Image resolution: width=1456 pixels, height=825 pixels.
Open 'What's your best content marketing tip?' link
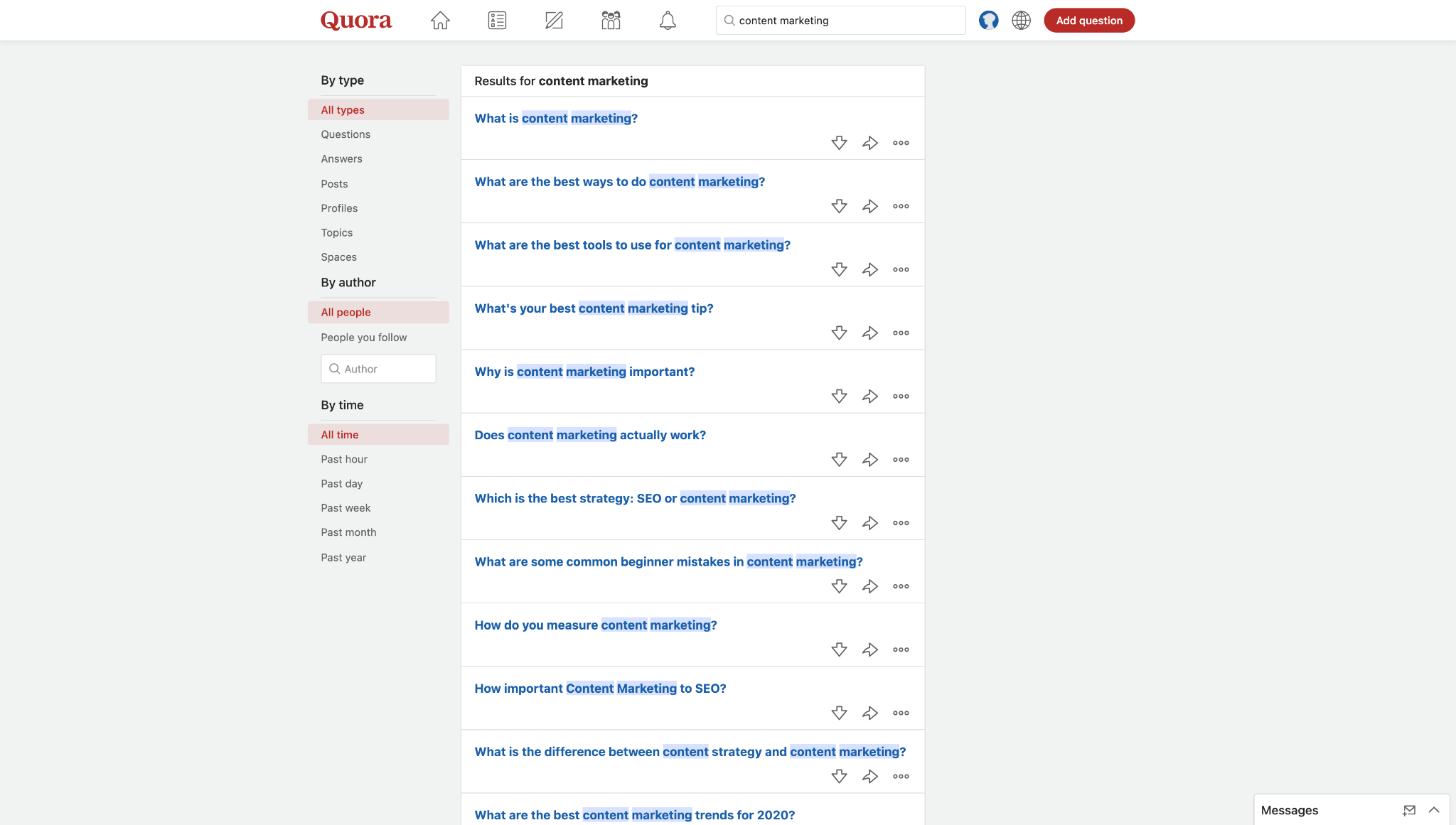pos(594,308)
